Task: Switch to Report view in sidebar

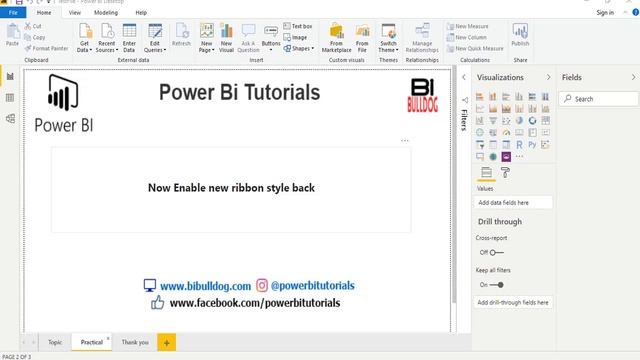Action: [x=10, y=76]
